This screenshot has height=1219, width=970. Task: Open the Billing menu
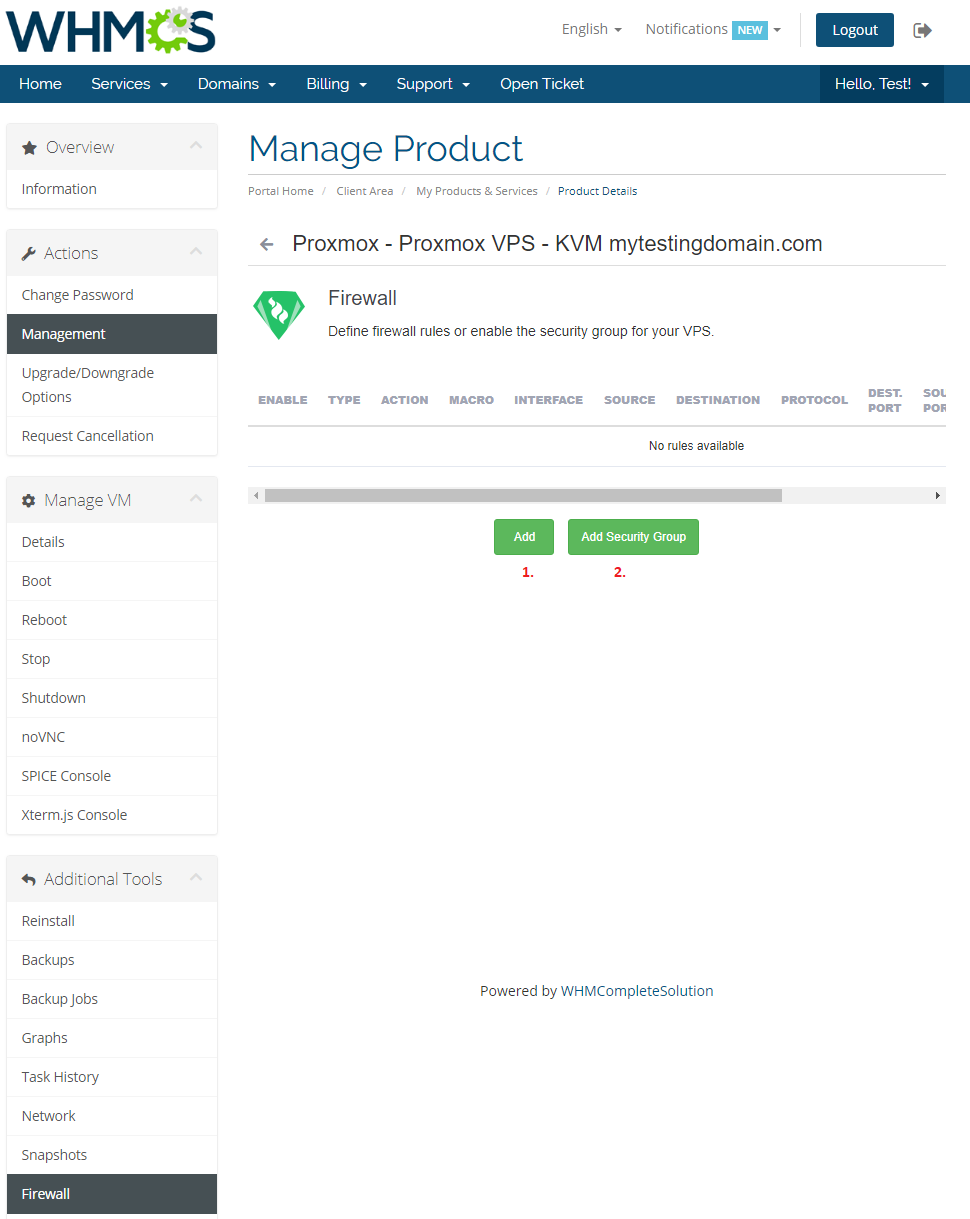[x=337, y=84]
